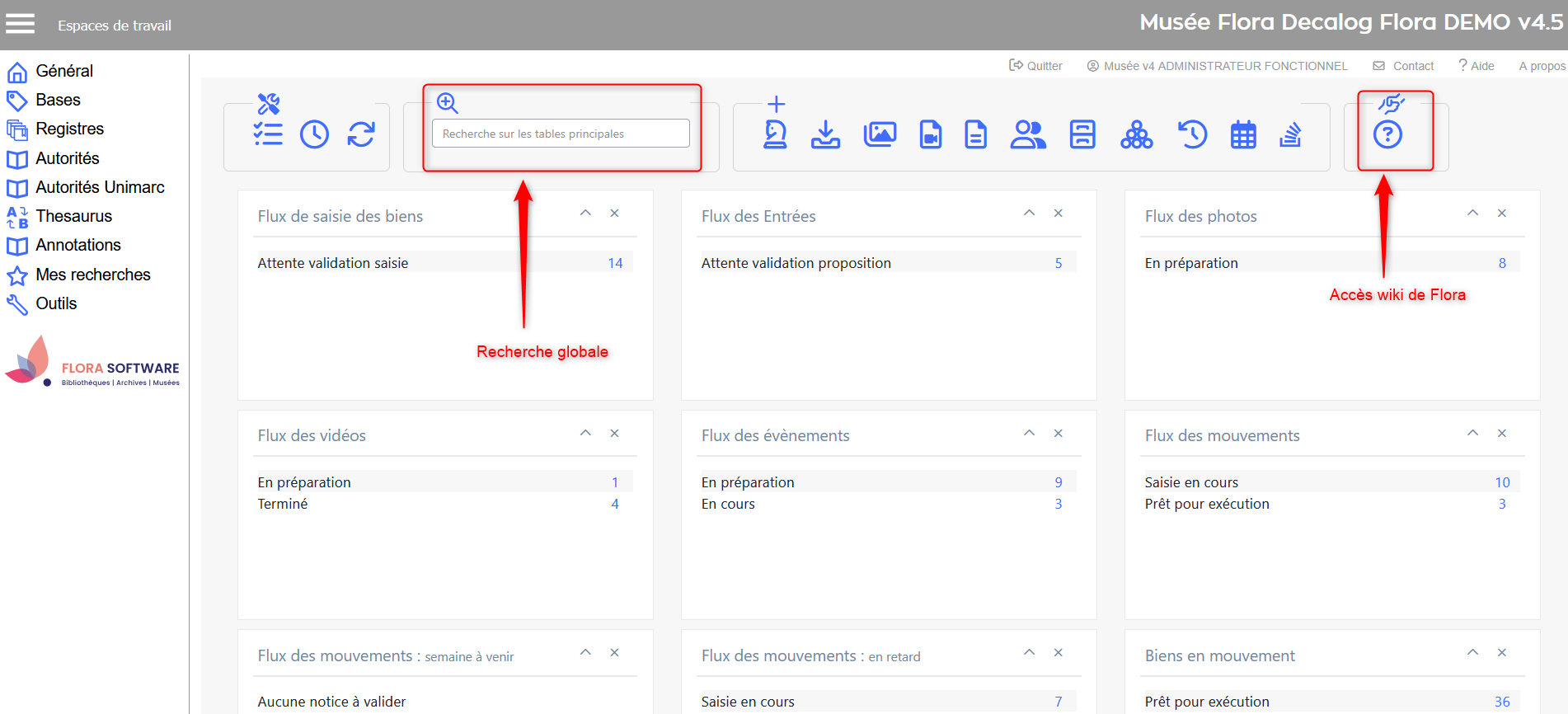Click the refresh arrows icon

point(361,134)
